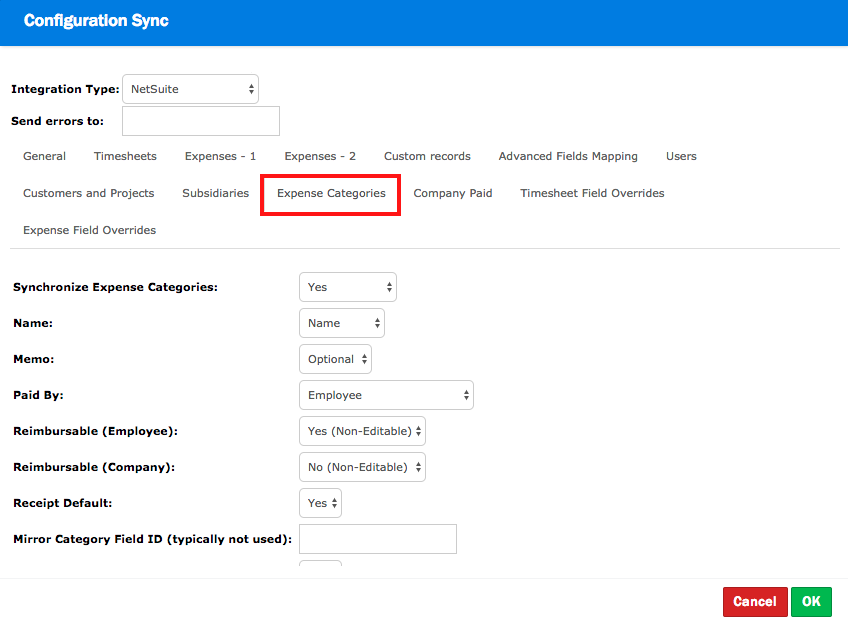Viewport: 848px width, 621px height.
Task: Expand Reimbursable (Employee) dropdown
Action: (x=362, y=431)
